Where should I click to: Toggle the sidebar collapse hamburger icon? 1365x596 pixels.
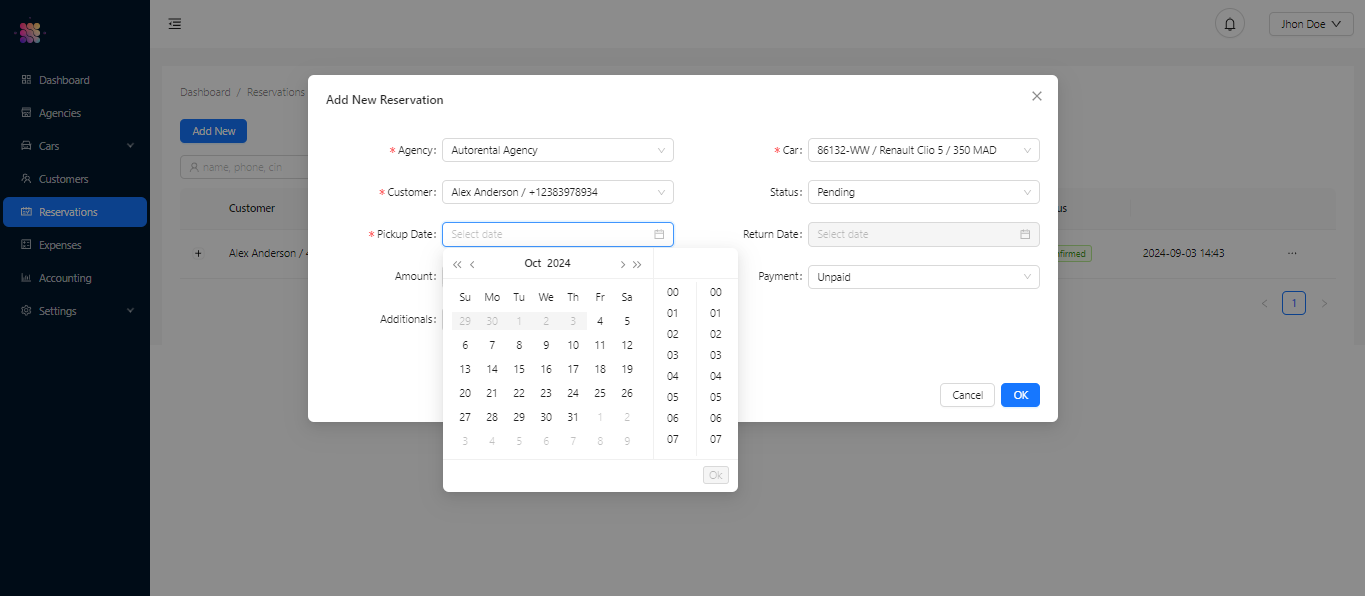(x=175, y=23)
